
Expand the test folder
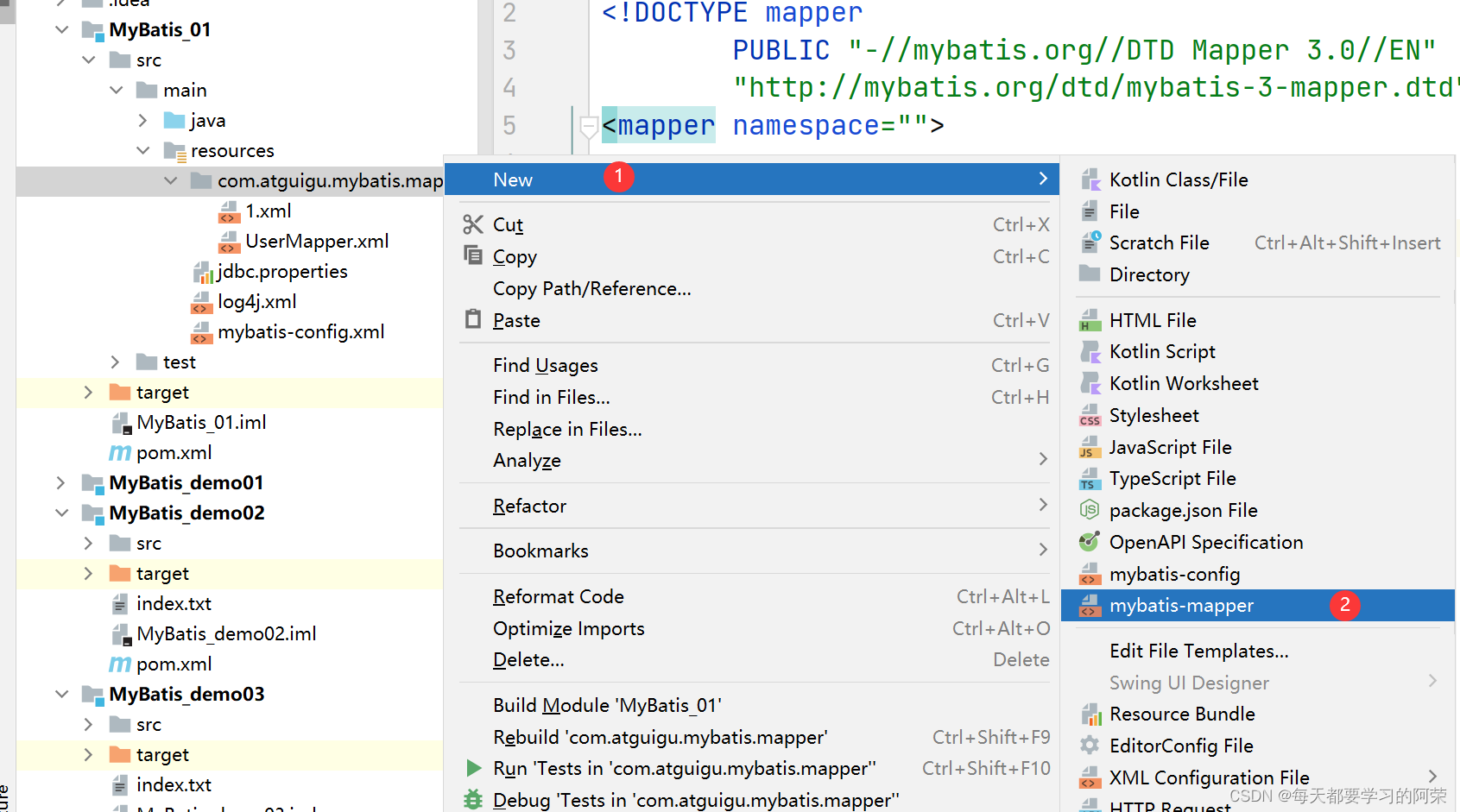tap(116, 362)
